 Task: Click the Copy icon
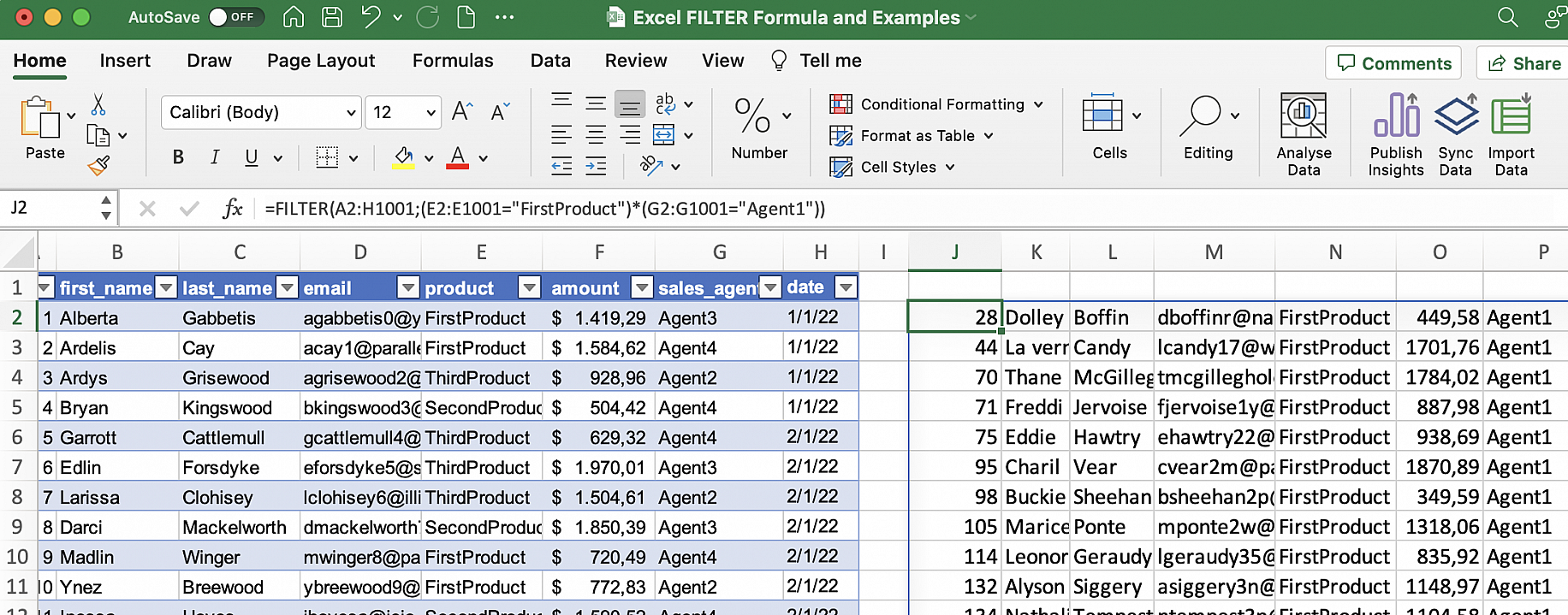coord(98,135)
